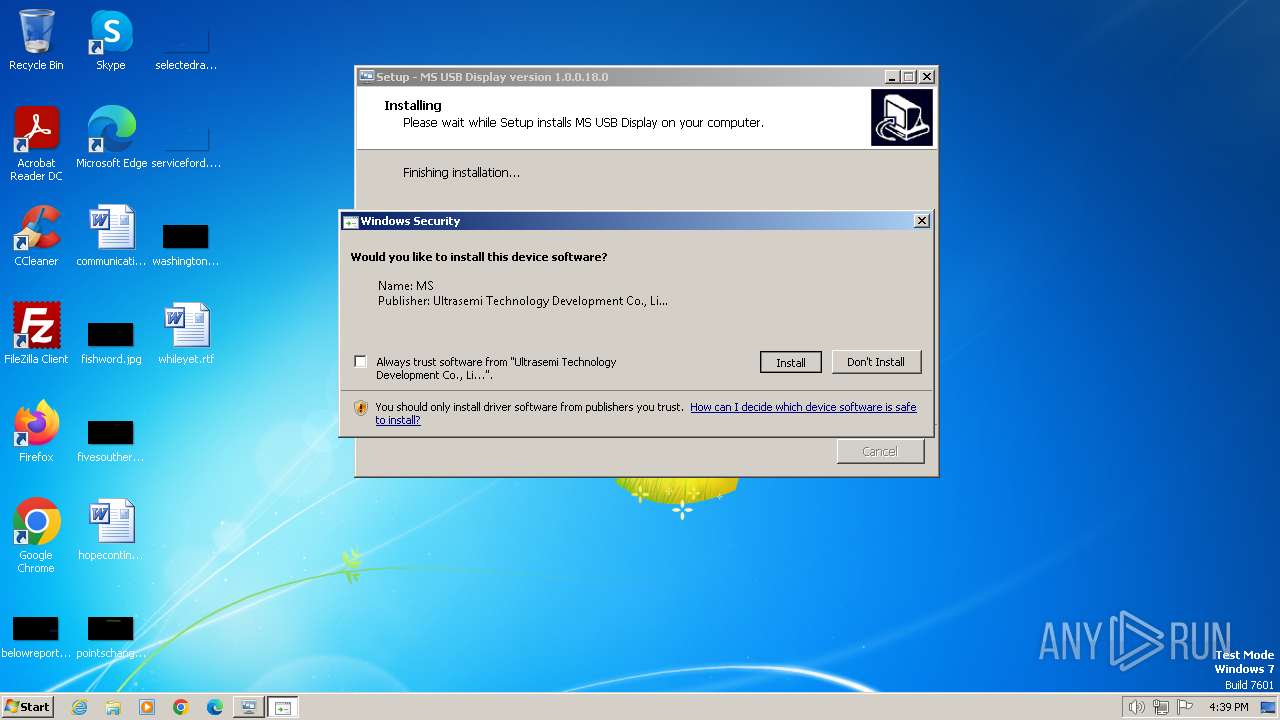This screenshot has width=1280, height=720.
Task: Click the Setup window title bar icon
Action: tap(367, 77)
